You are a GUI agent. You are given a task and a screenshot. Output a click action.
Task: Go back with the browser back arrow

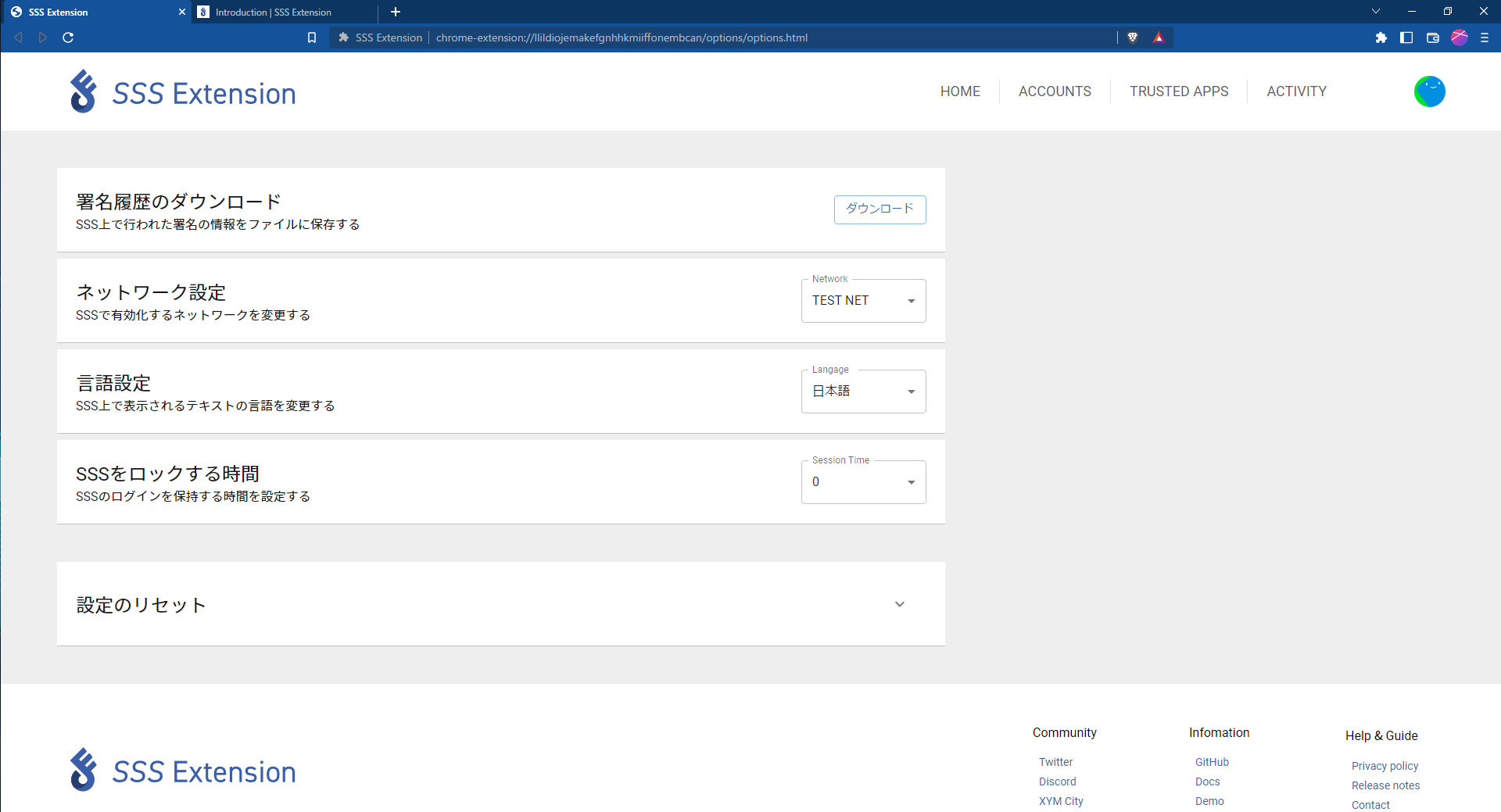tap(18, 38)
